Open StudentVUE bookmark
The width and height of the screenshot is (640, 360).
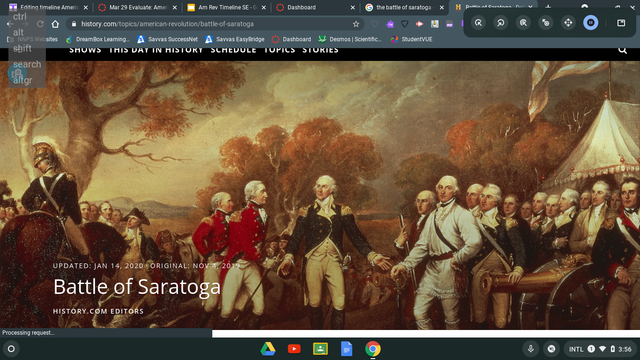(x=411, y=39)
